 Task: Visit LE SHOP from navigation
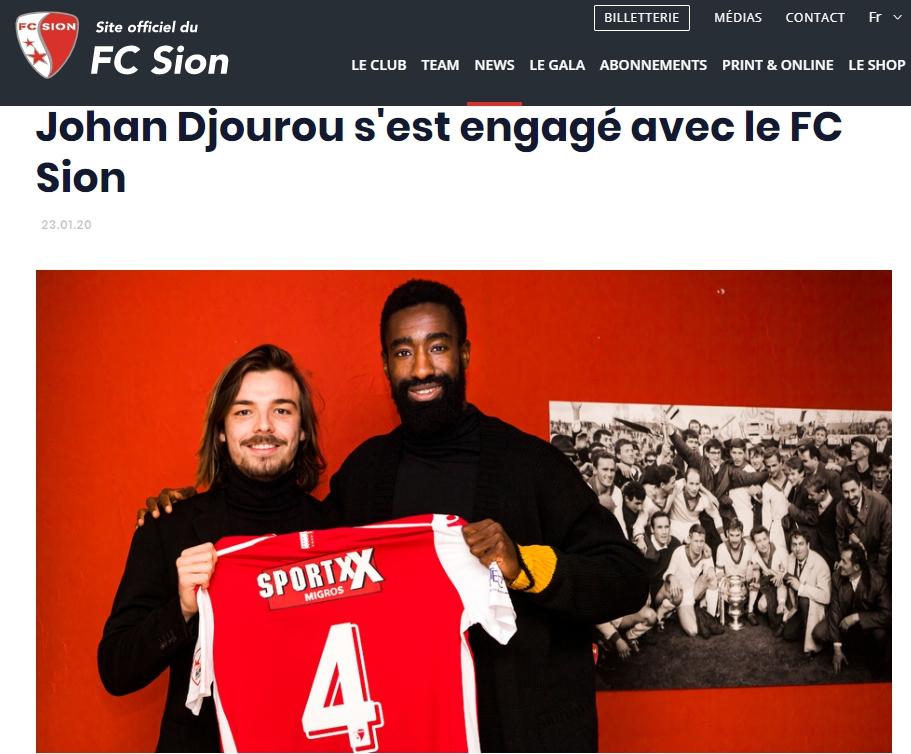click(x=877, y=65)
